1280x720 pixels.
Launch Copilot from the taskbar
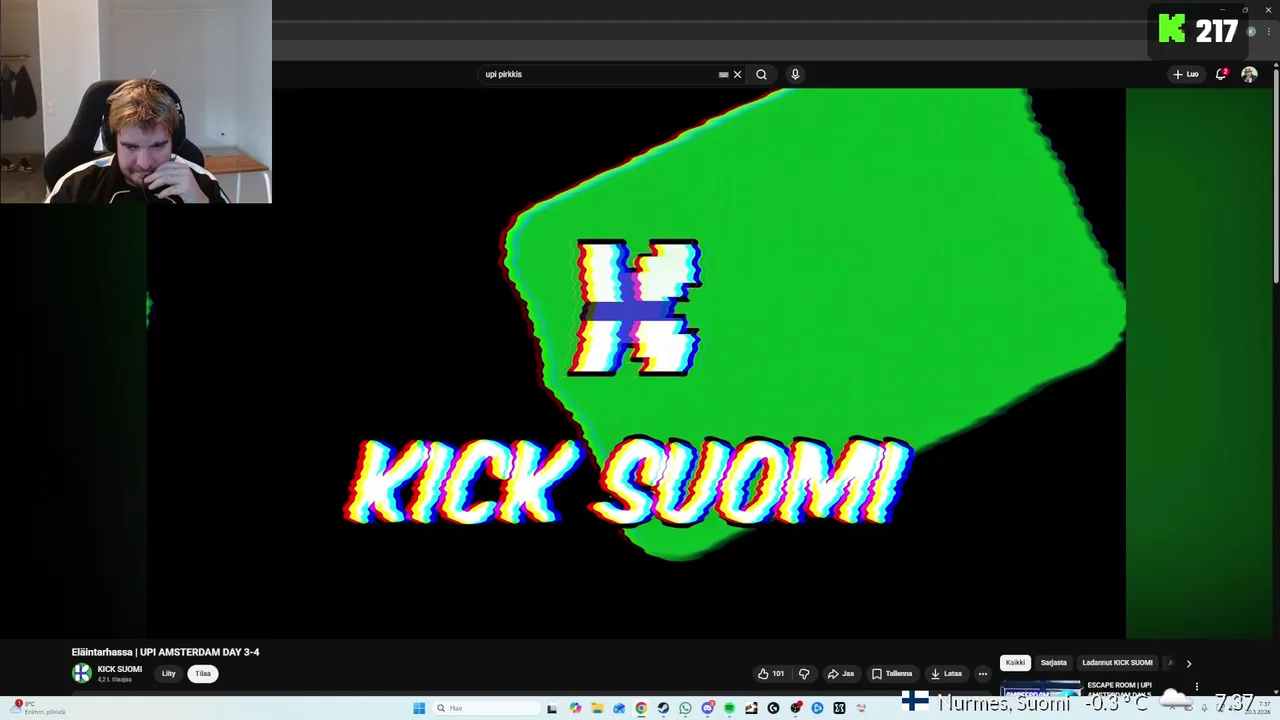575,708
